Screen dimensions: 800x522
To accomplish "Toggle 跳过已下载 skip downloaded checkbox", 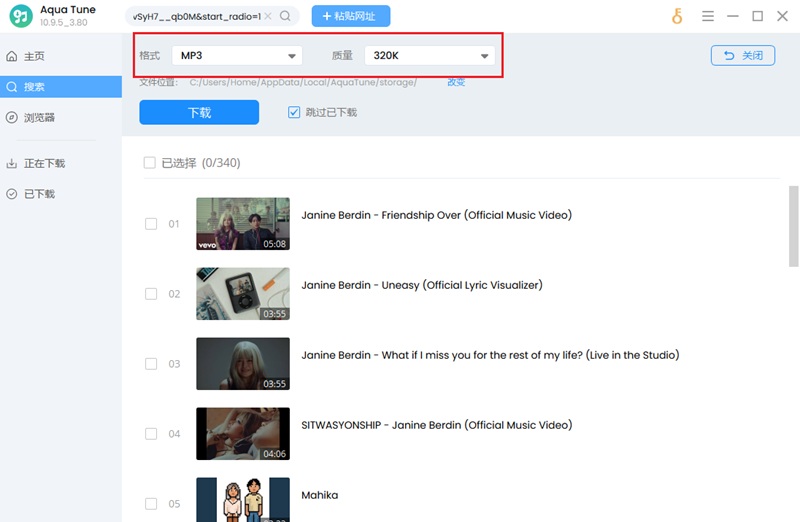I will point(294,112).
